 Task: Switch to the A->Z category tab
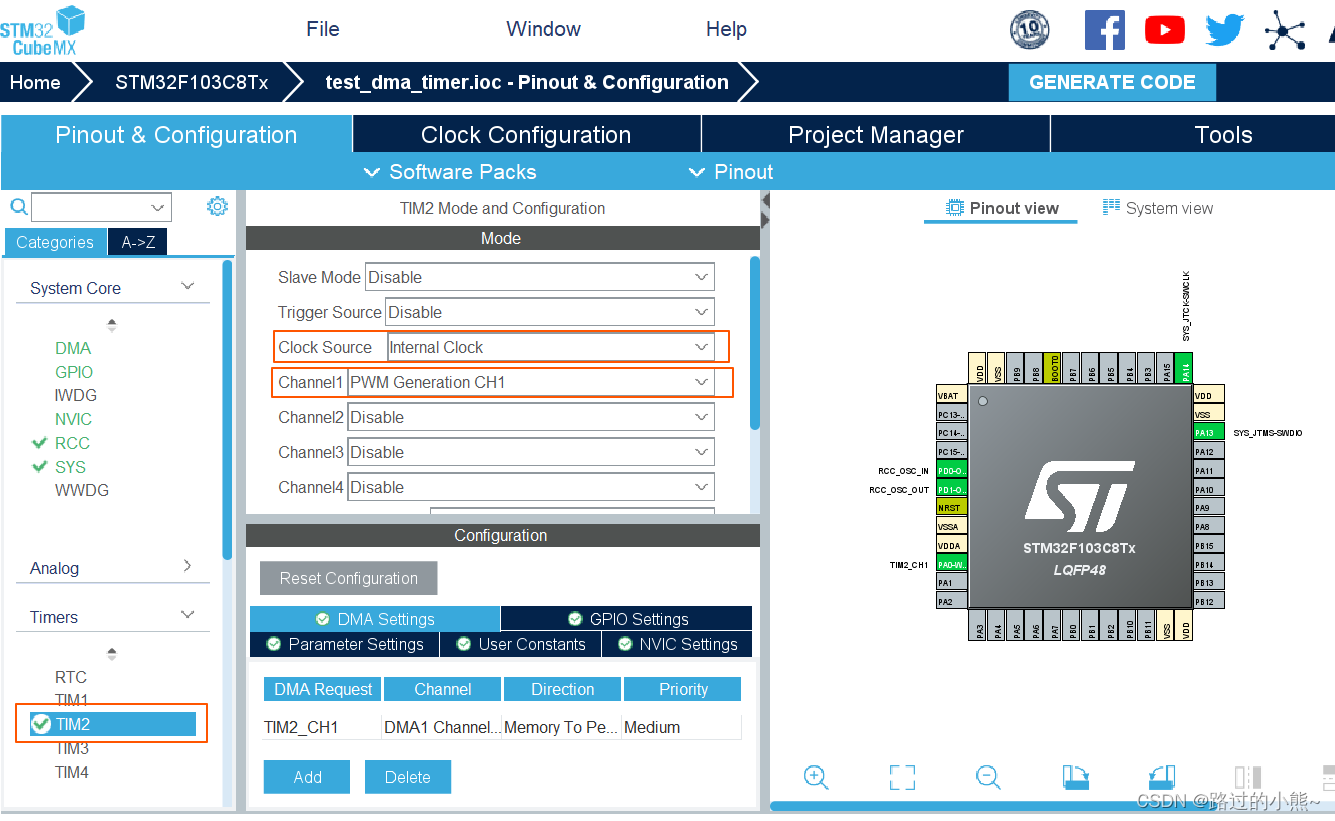pos(138,242)
